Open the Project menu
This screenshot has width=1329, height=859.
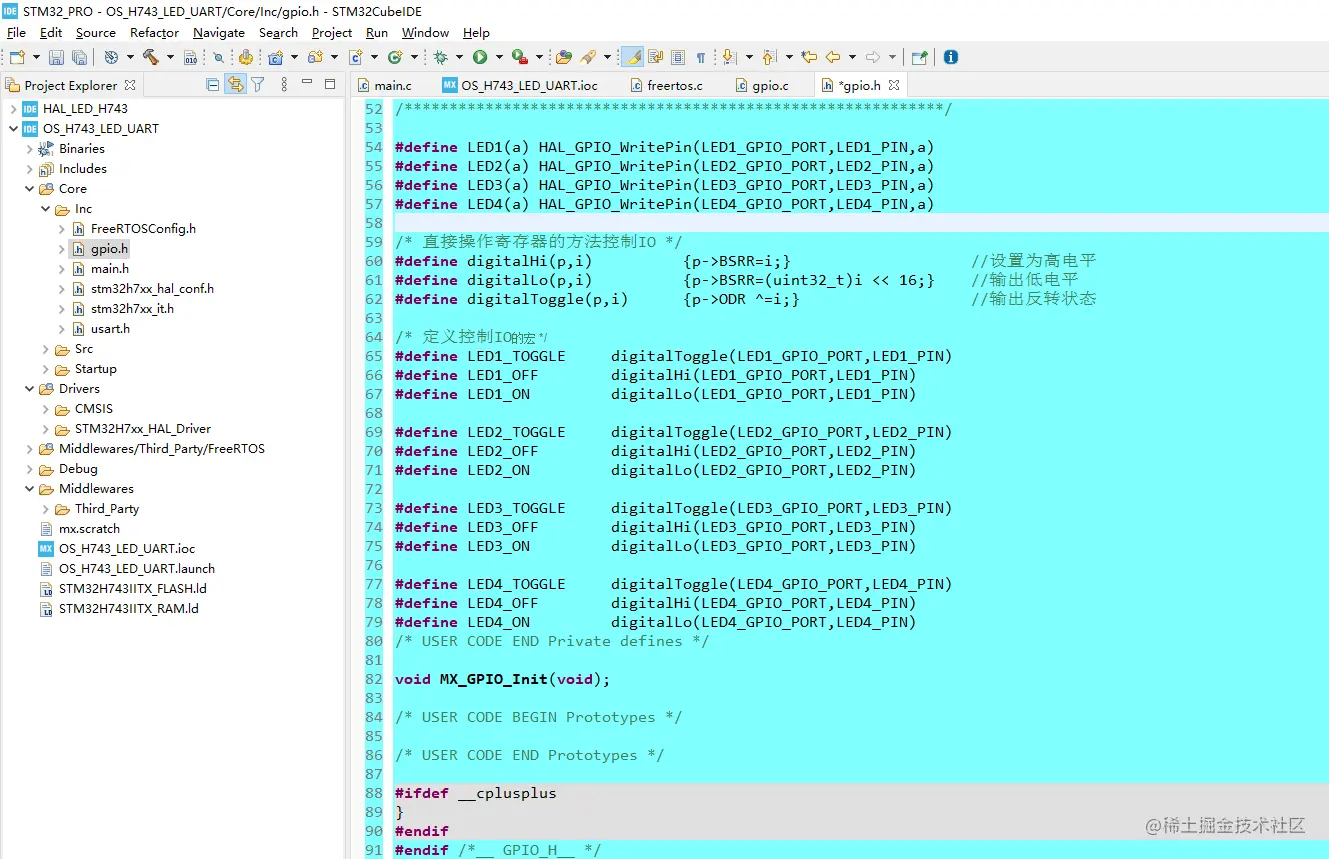332,32
